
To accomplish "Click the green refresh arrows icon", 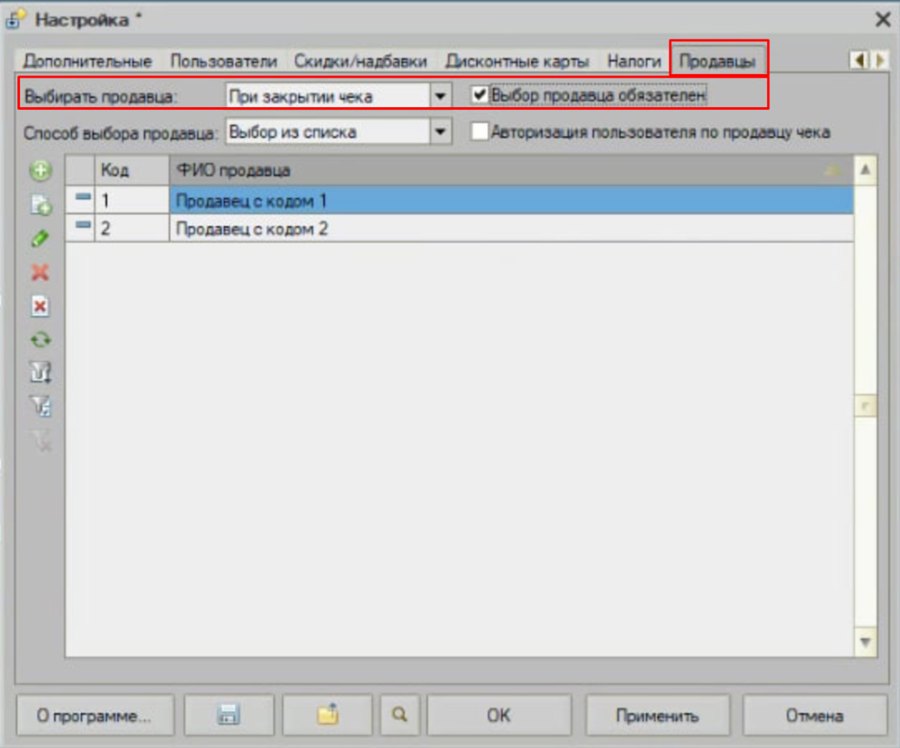I will coord(41,340).
